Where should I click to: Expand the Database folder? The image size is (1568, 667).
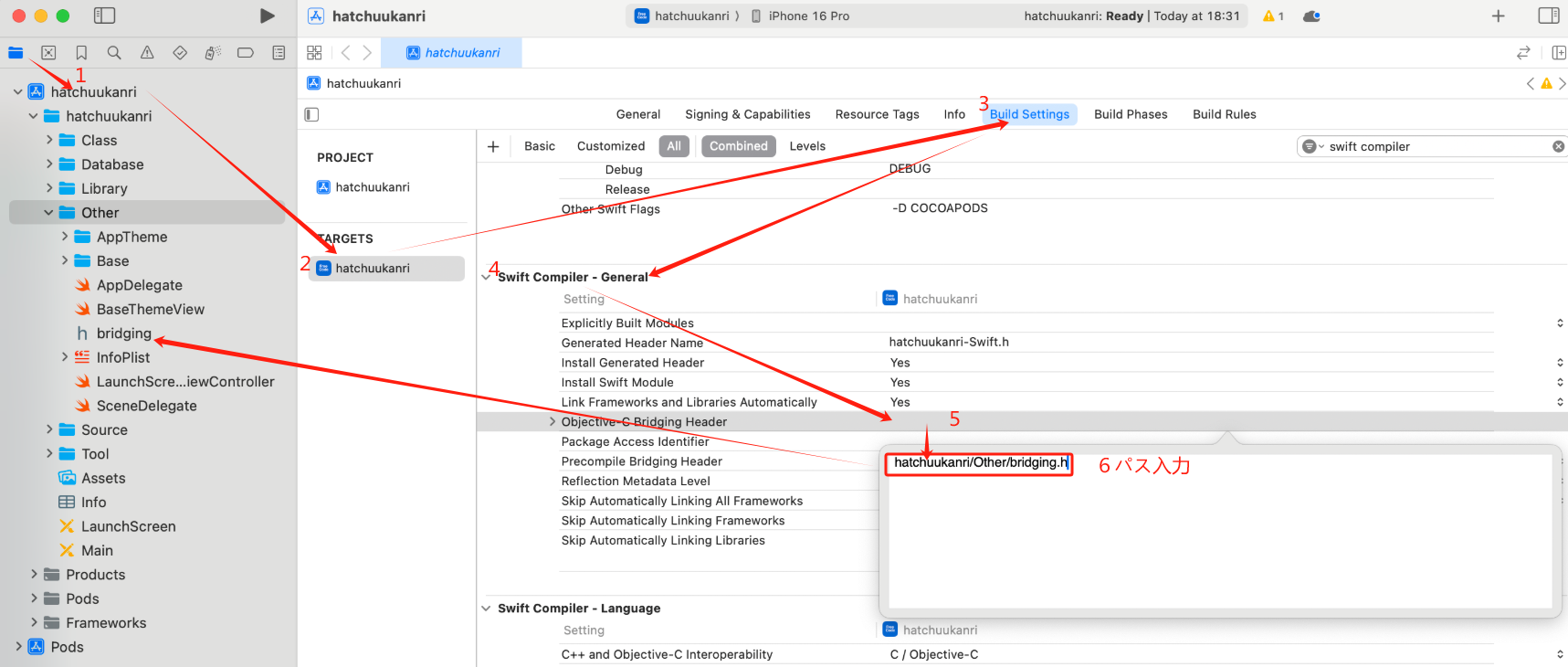coord(48,164)
